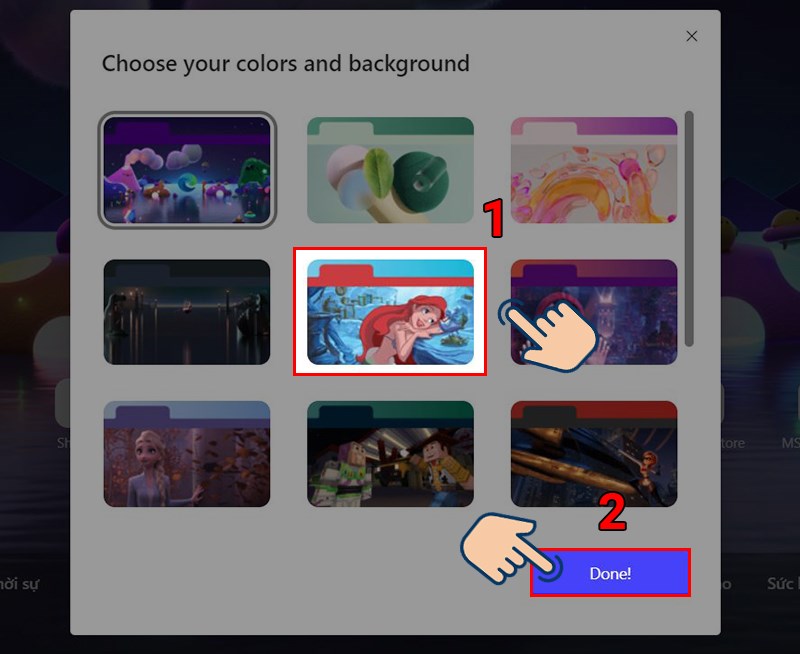Select the red-tabbed Incredibles theme thumbnail
Screen dimensions: 800x654
[x=594, y=454]
